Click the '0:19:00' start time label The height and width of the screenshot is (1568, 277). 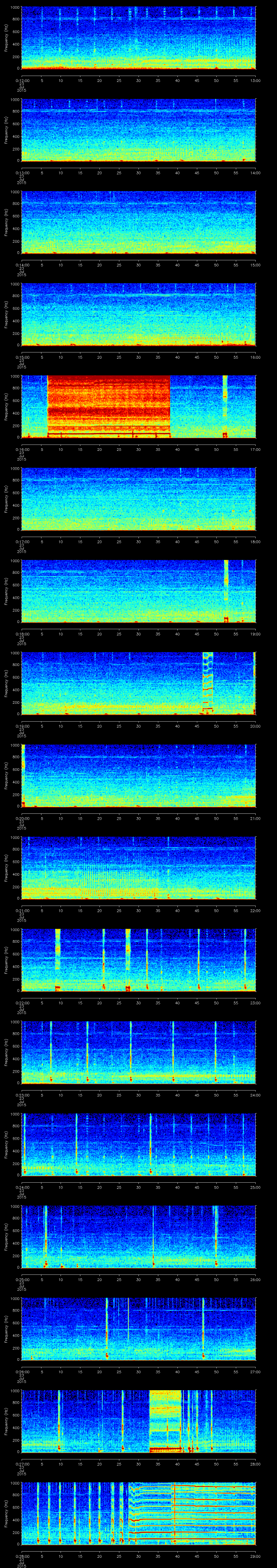pyautogui.click(x=22, y=726)
